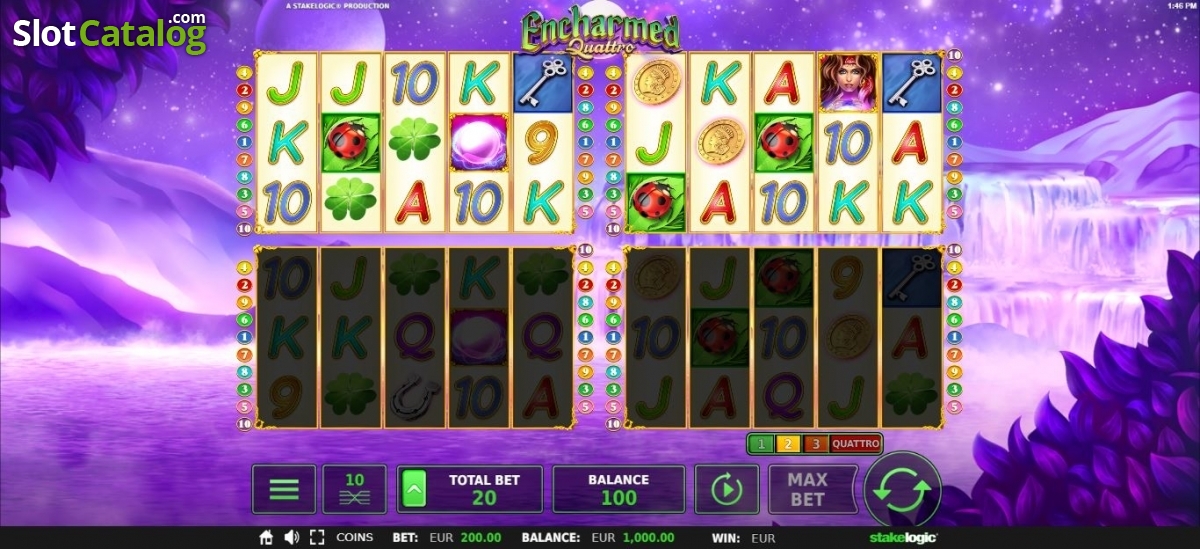This screenshot has height=549, width=1200.
Task: Mute sound with speaker icon
Action: (291, 538)
